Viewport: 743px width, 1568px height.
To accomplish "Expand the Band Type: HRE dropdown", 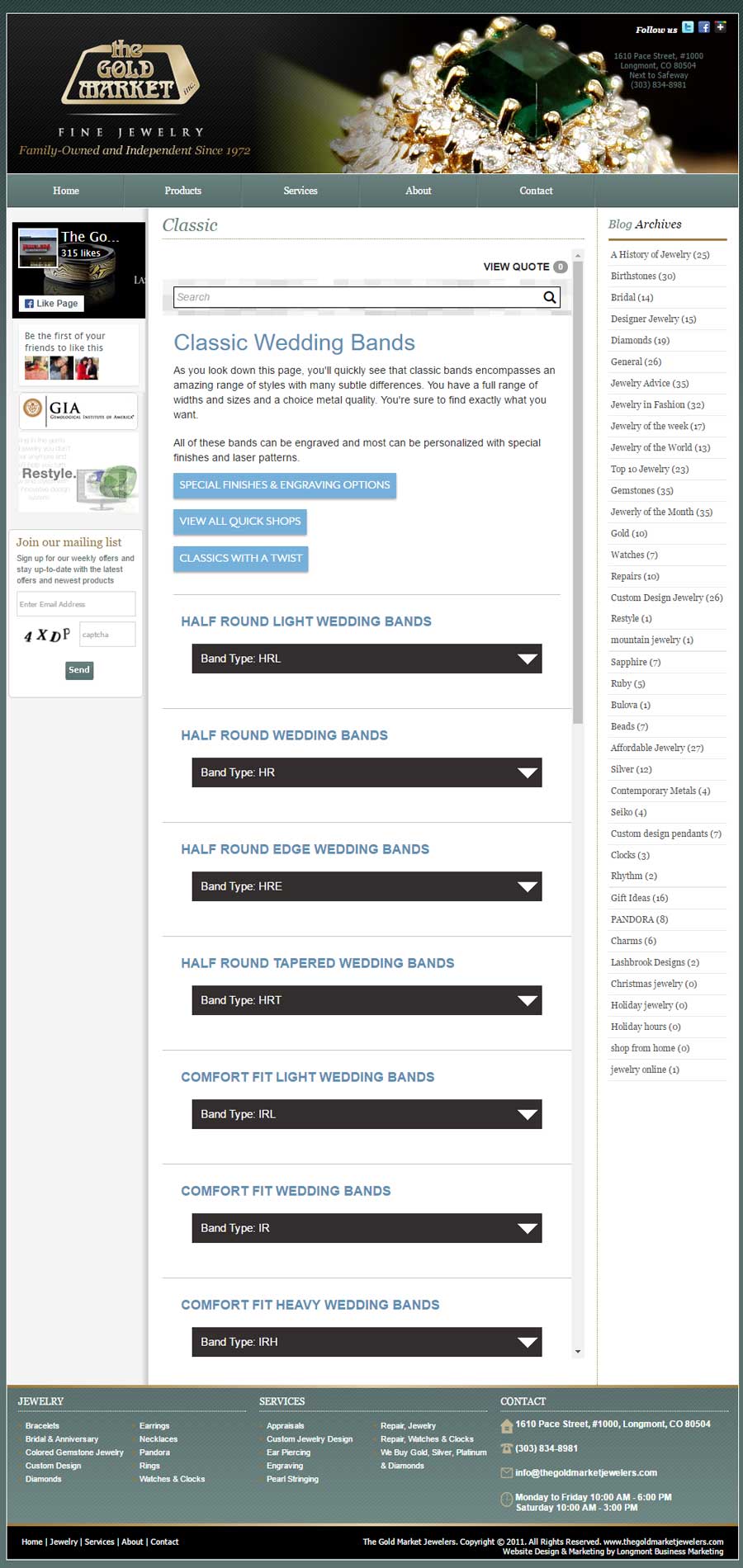I will (367, 886).
